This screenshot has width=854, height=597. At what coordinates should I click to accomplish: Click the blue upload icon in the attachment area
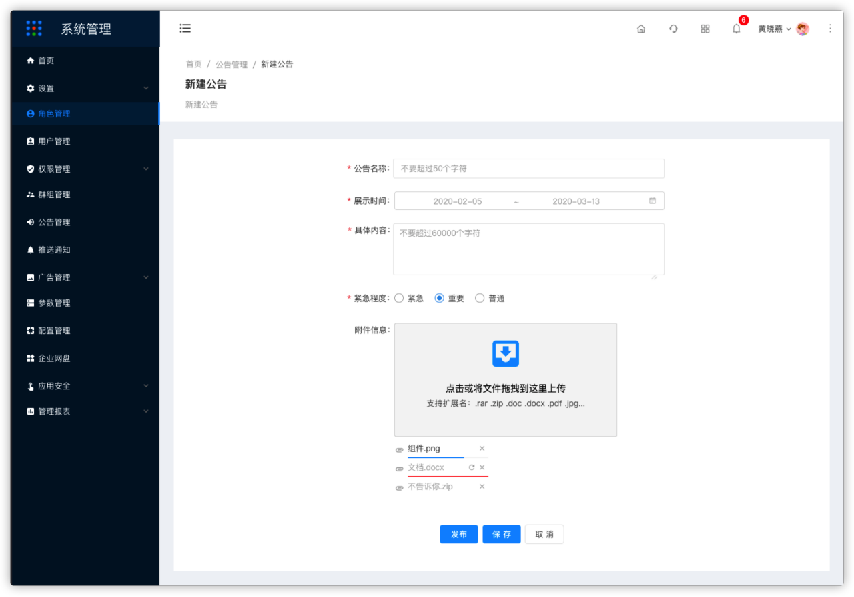(x=505, y=354)
